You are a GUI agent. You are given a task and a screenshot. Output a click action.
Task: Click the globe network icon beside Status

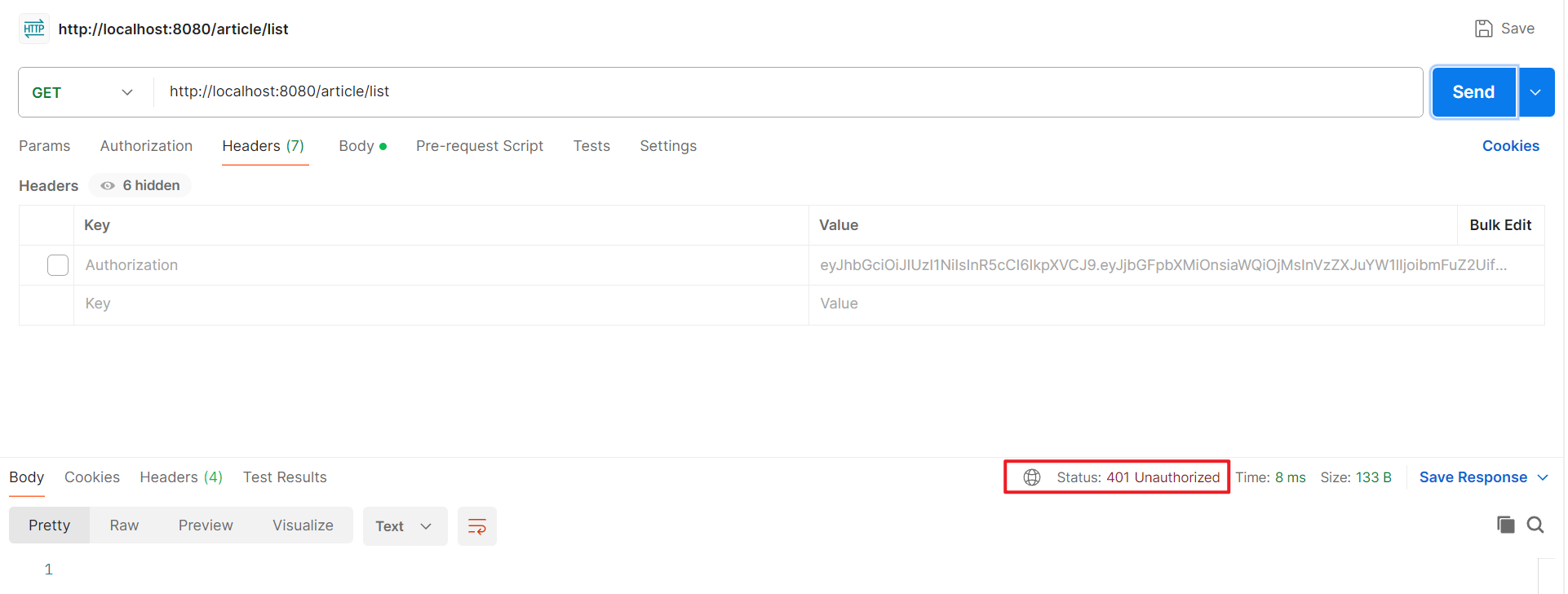(x=1031, y=477)
